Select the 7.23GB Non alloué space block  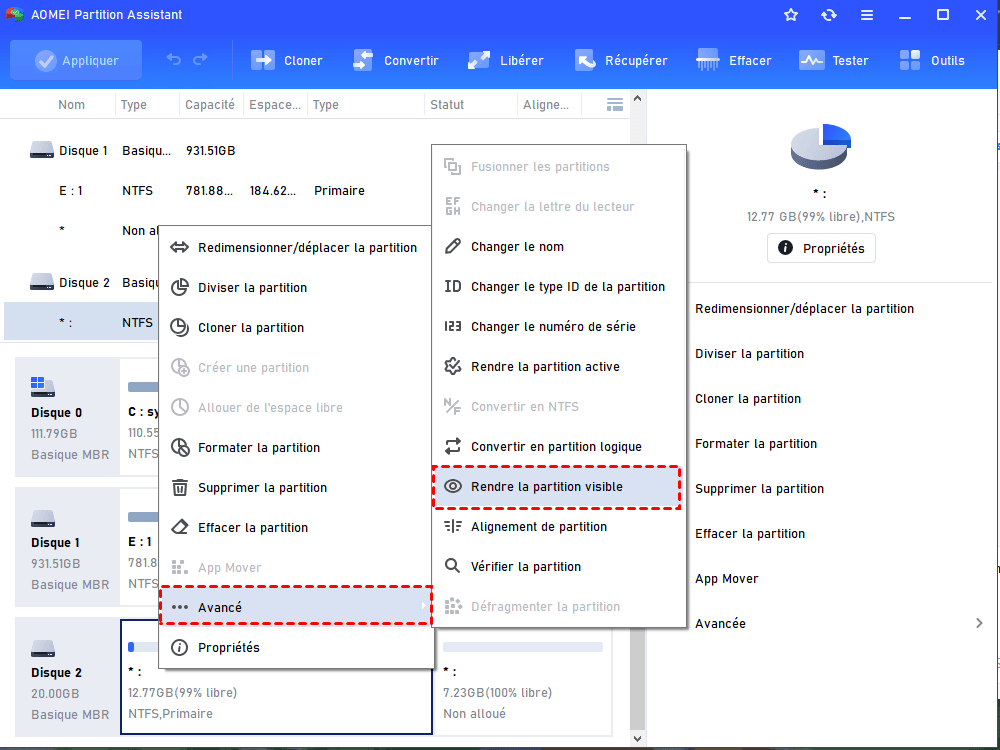(523, 681)
